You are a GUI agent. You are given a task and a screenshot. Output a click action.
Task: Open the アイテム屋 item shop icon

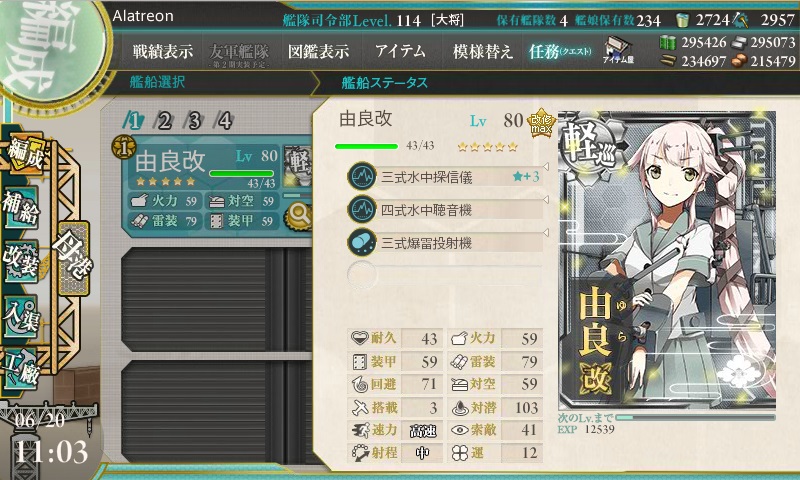point(618,50)
